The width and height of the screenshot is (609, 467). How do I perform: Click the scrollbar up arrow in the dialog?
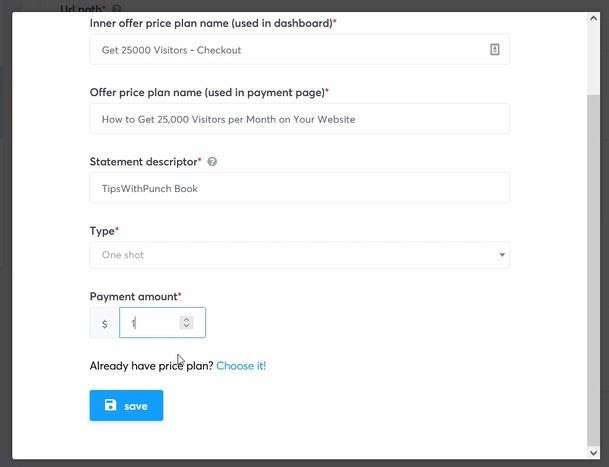pyautogui.click(x=593, y=18)
